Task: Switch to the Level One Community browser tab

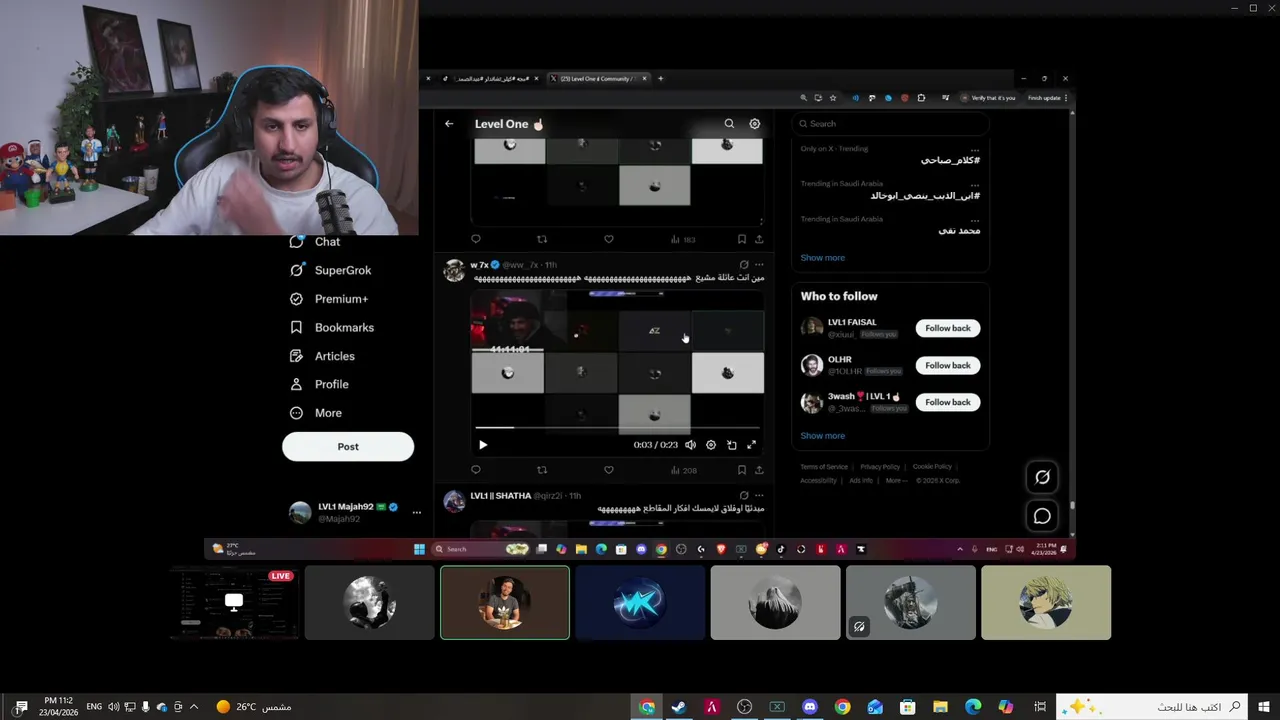Action: click(598, 78)
